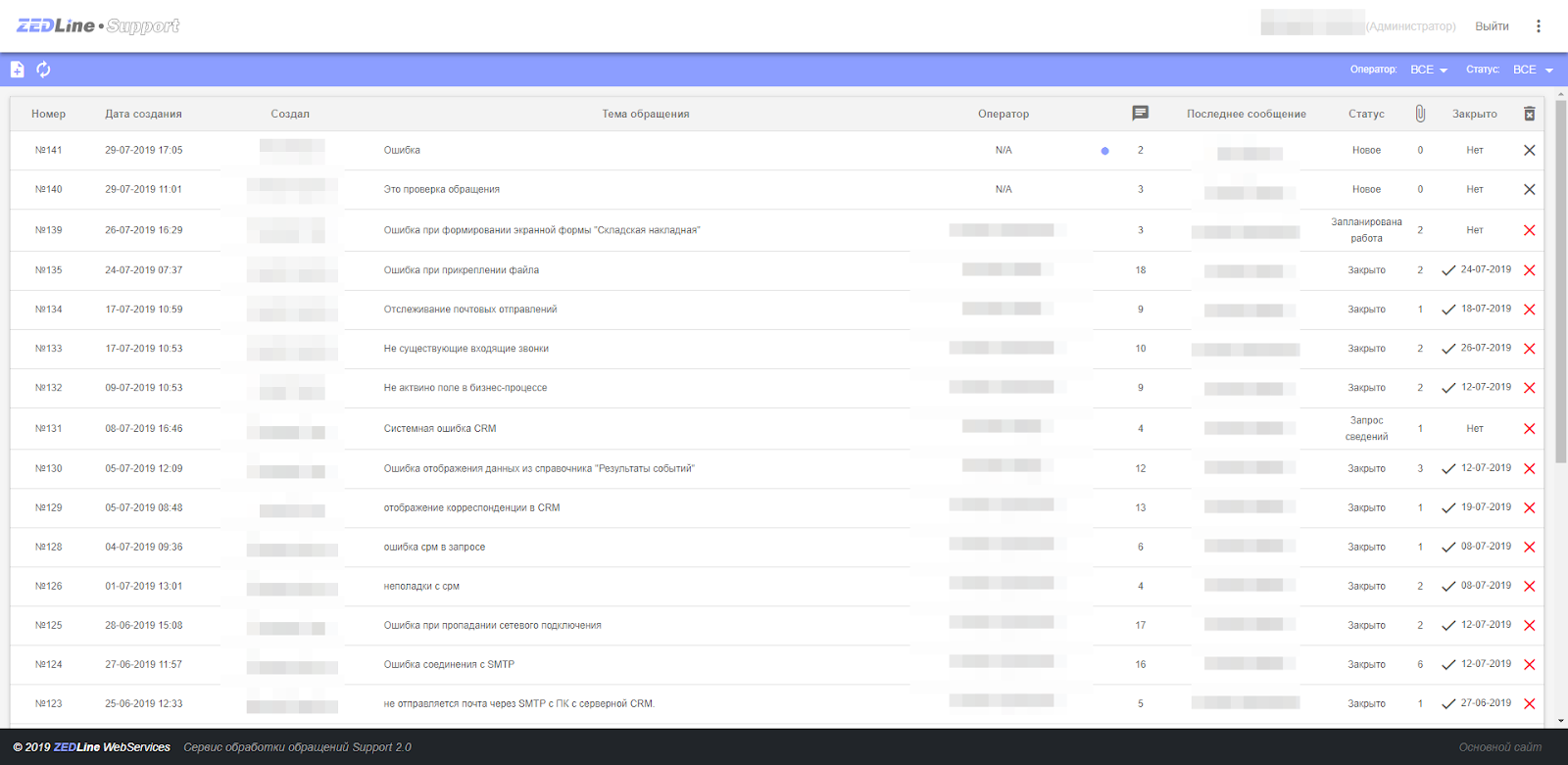The height and width of the screenshot is (765, 1568).
Task: Click the date 29-07-2019 17:05
Action: pos(144,151)
